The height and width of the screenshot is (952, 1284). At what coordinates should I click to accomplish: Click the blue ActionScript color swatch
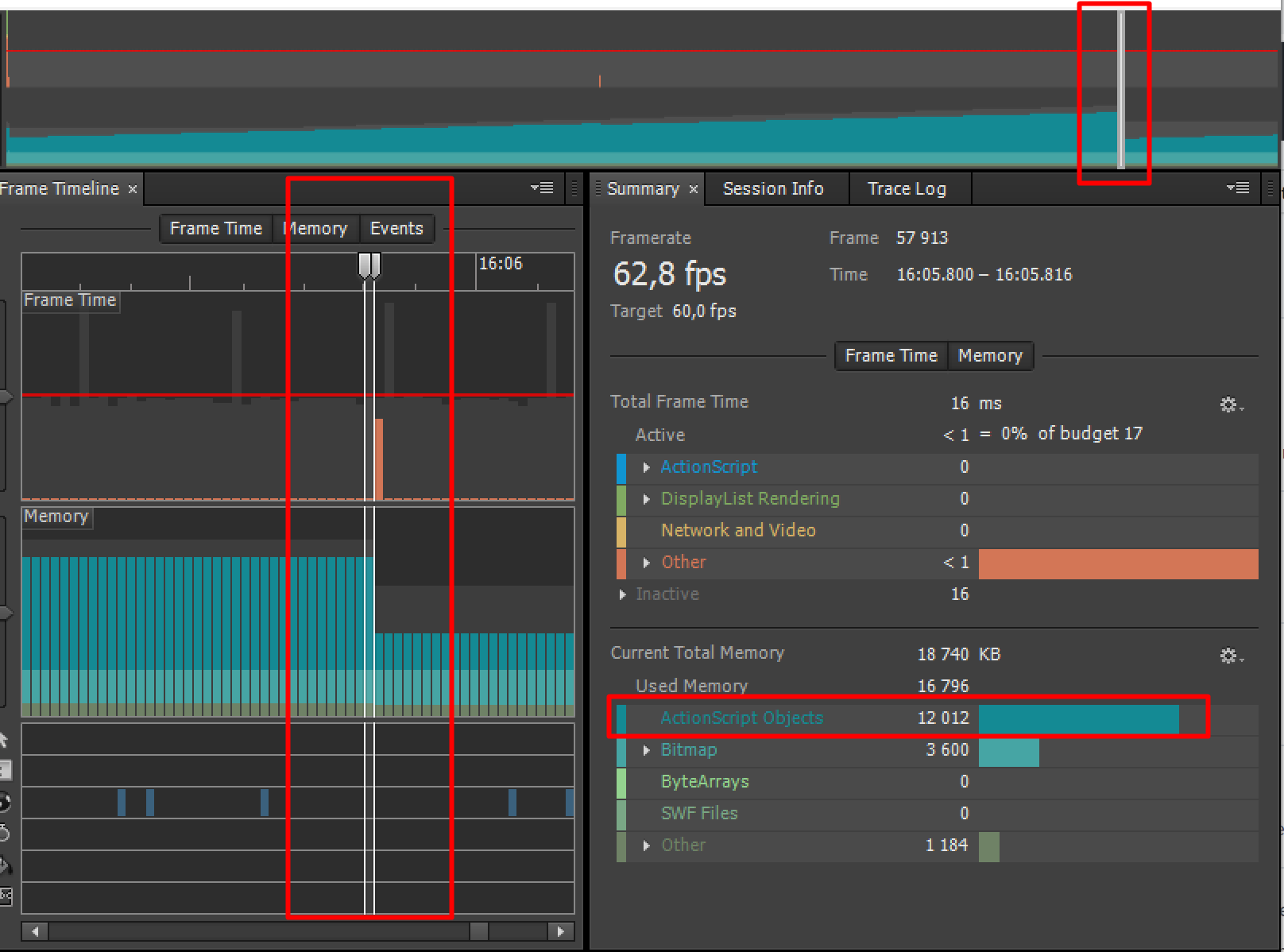621,468
